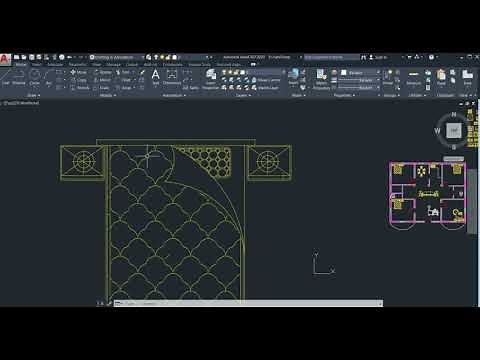This screenshot has width=480, height=360.
Task: Expand the Modify panel title
Action: (x=107, y=95)
